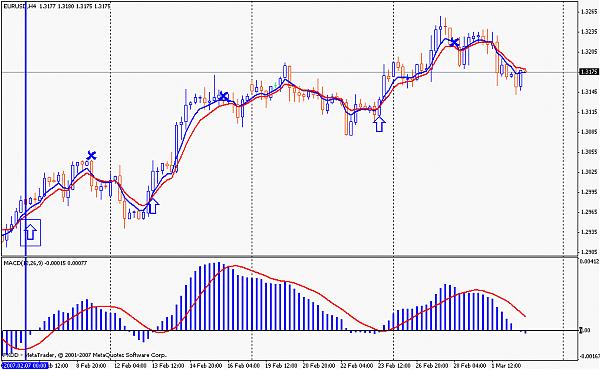Click the highlighted 2007.02.07 00:00 date label
The image size is (600, 370).
(25, 365)
